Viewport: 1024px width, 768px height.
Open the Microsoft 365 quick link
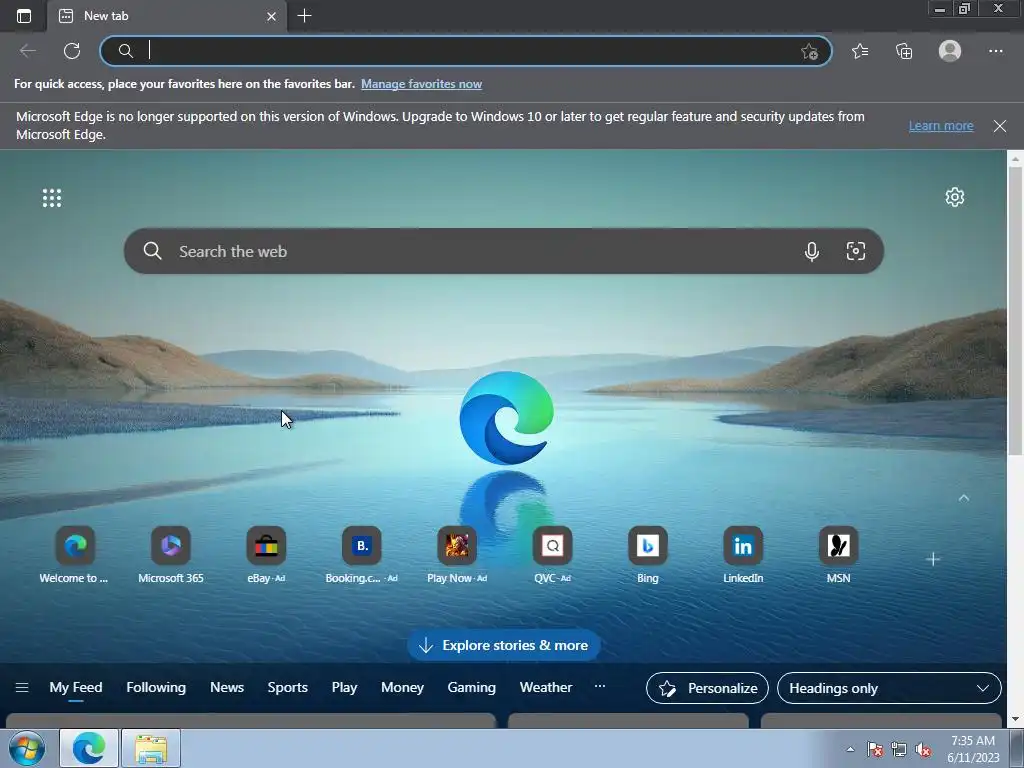point(170,555)
